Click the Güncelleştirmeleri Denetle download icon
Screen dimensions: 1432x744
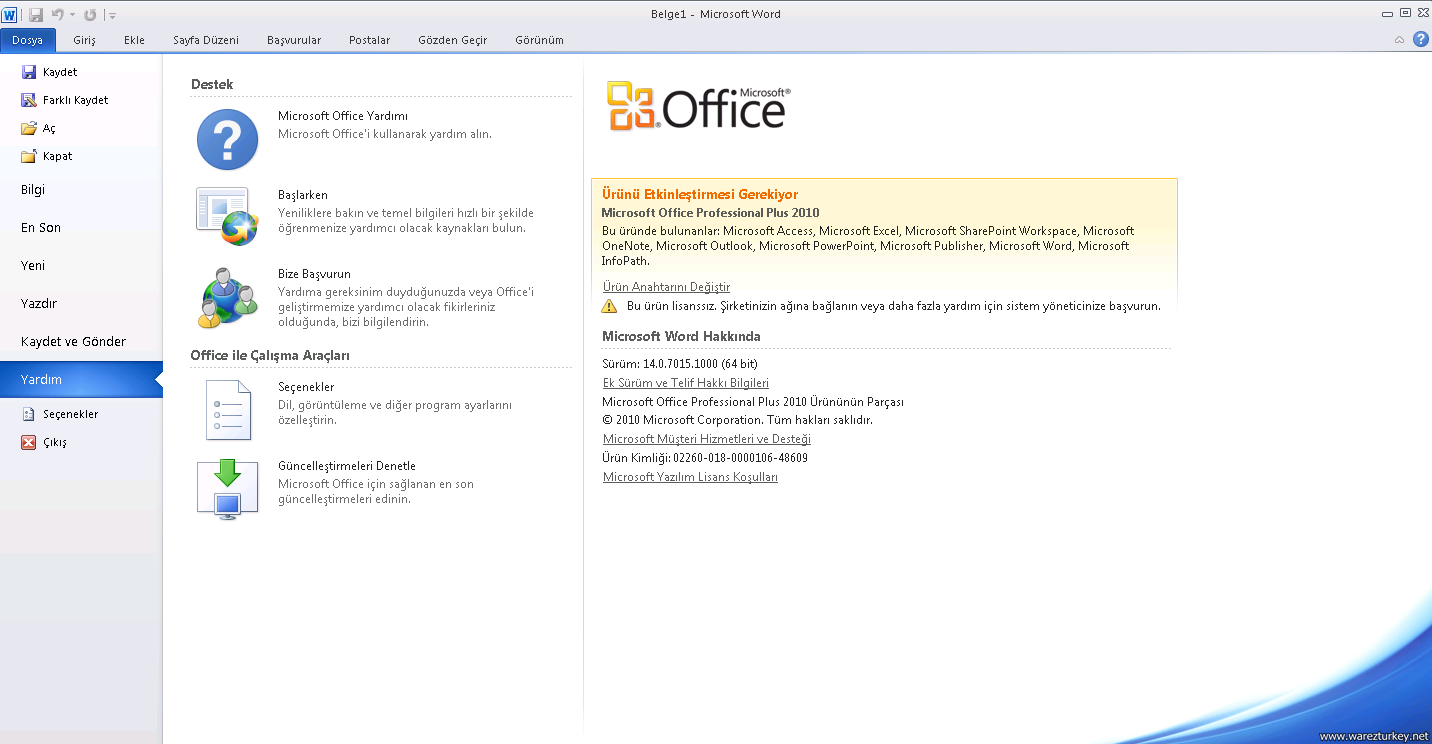click(228, 489)
